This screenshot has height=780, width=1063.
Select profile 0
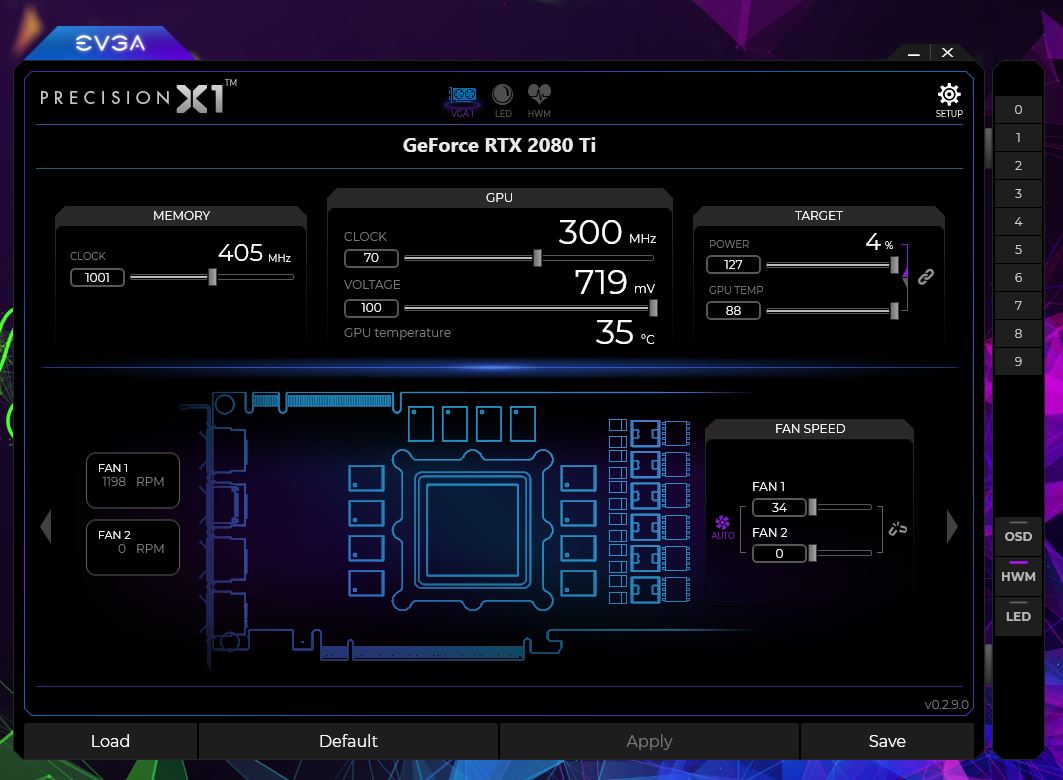coord(1018,110)
